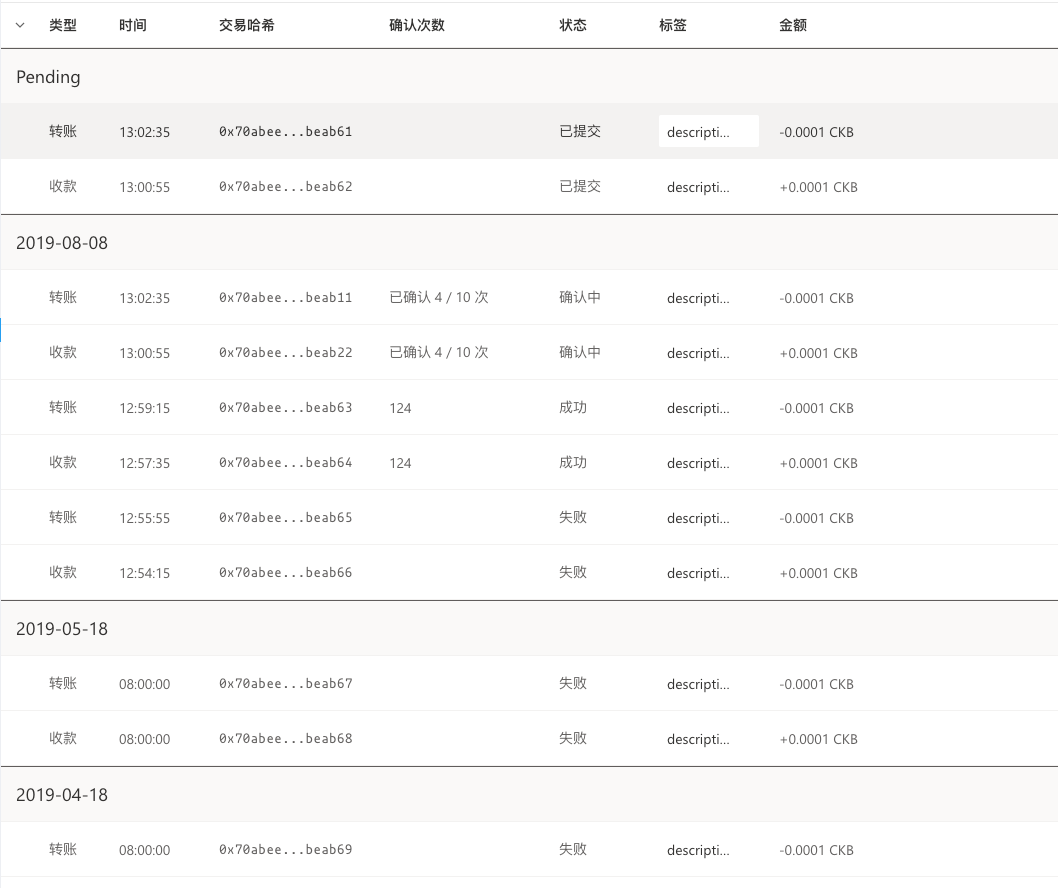Click time 12:59:15

144,408
